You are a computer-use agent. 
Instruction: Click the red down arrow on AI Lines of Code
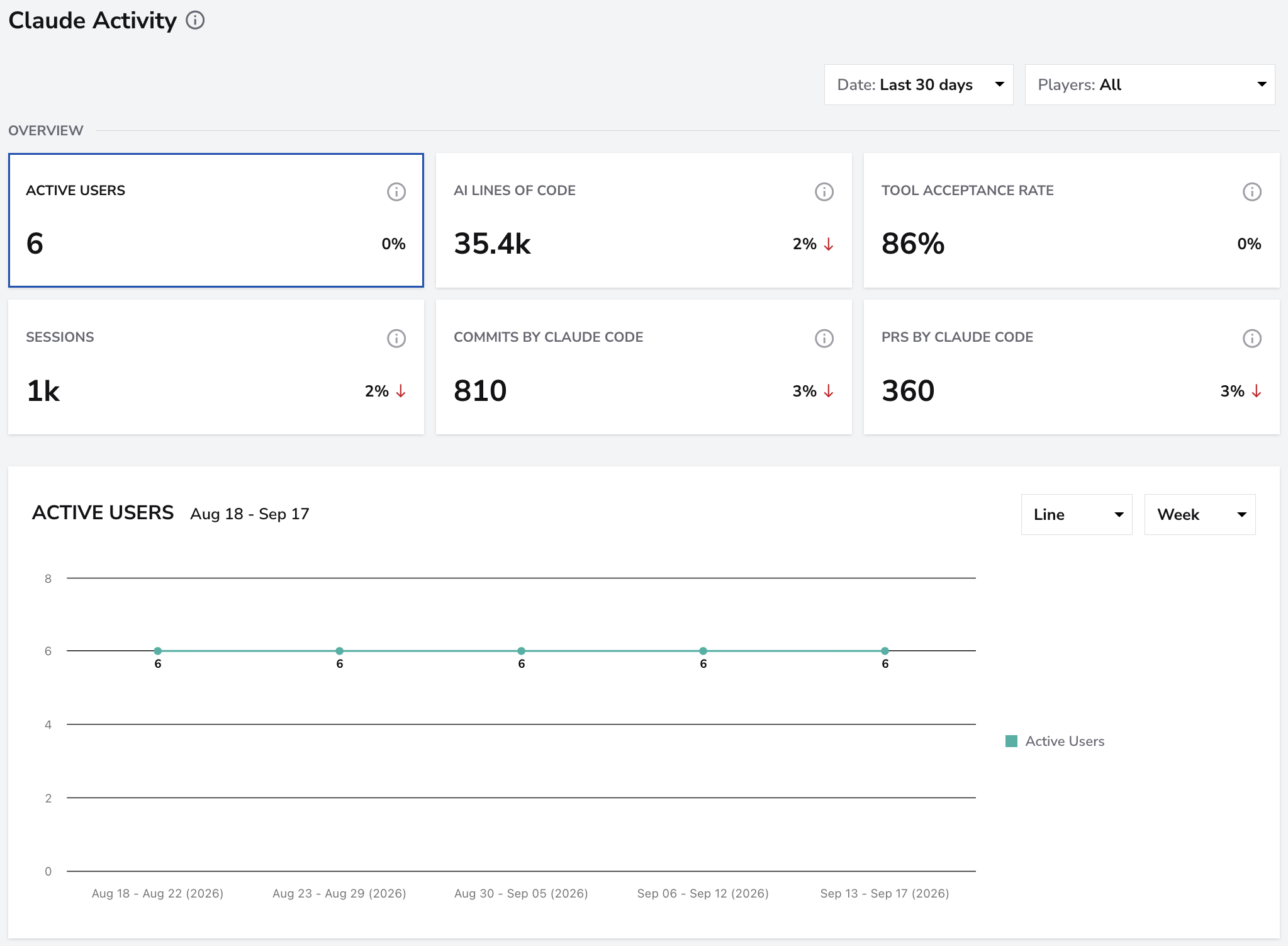tap(829, 244)
